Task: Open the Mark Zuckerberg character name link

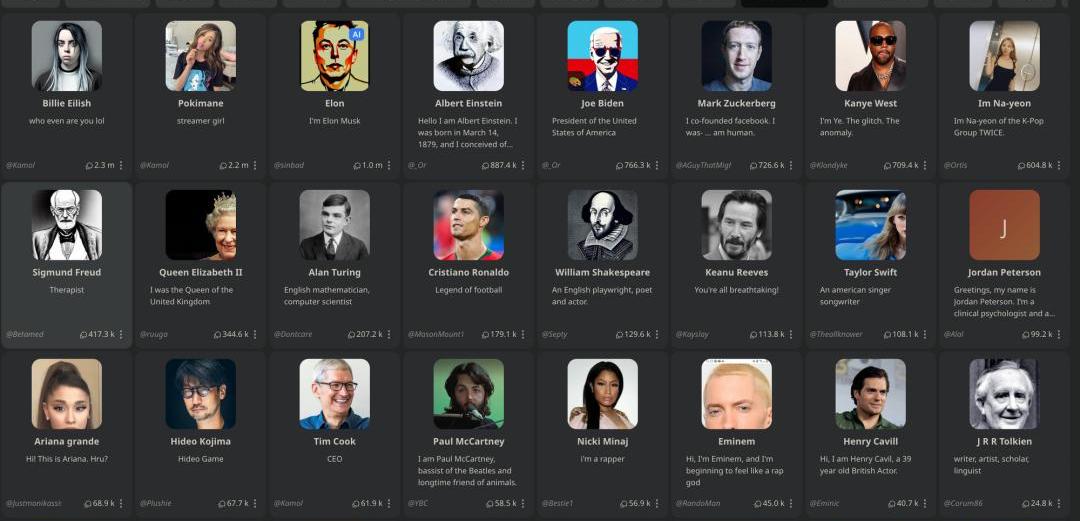Action: 736,103
